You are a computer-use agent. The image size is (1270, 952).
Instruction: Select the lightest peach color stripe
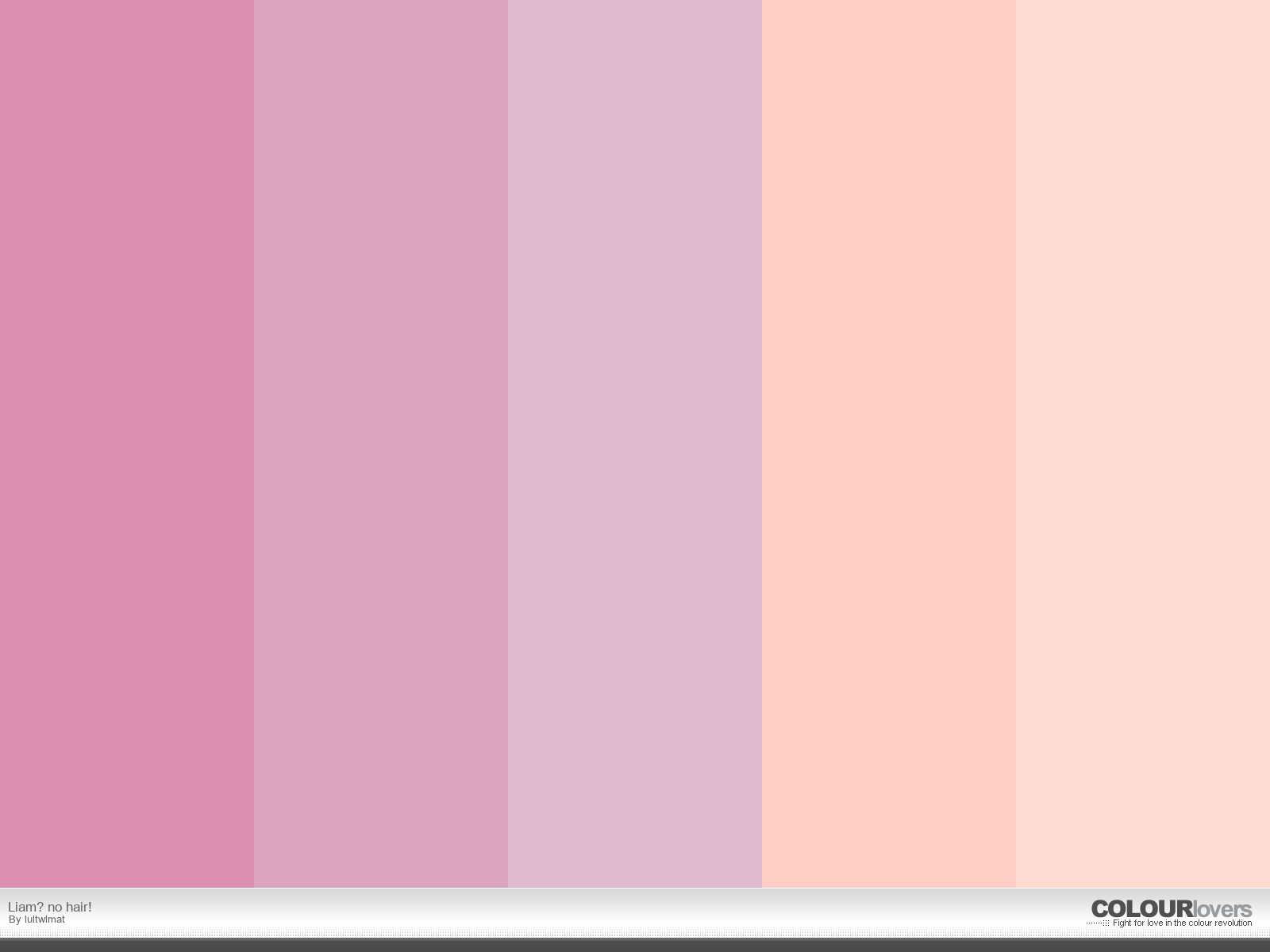1143,443
